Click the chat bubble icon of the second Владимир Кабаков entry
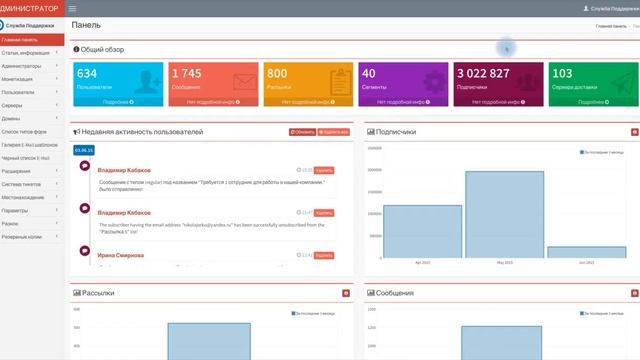 click(84, 208)
